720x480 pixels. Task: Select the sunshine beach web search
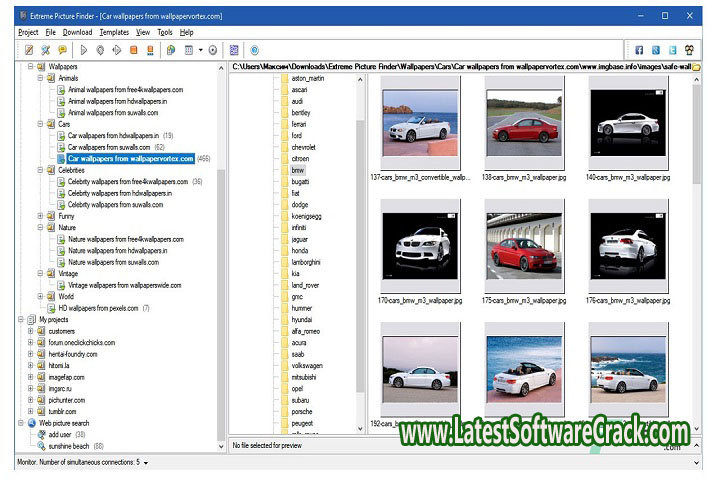click(69, 446)
